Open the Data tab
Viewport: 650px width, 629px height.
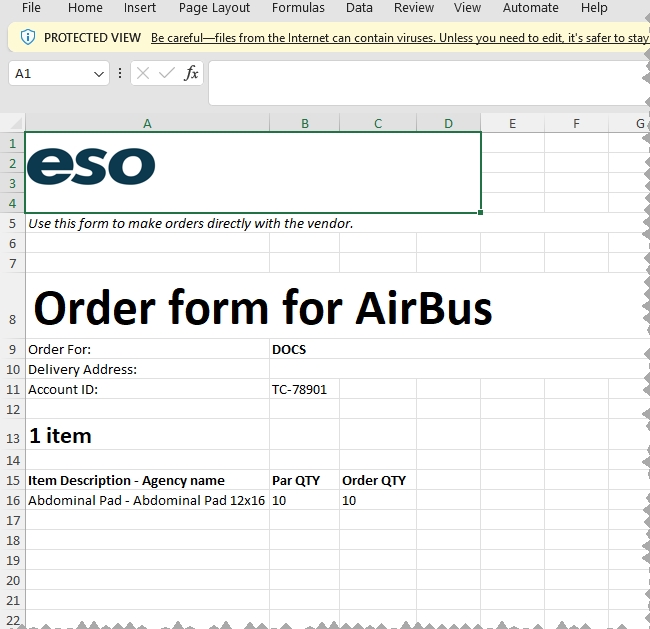(359, 7)
